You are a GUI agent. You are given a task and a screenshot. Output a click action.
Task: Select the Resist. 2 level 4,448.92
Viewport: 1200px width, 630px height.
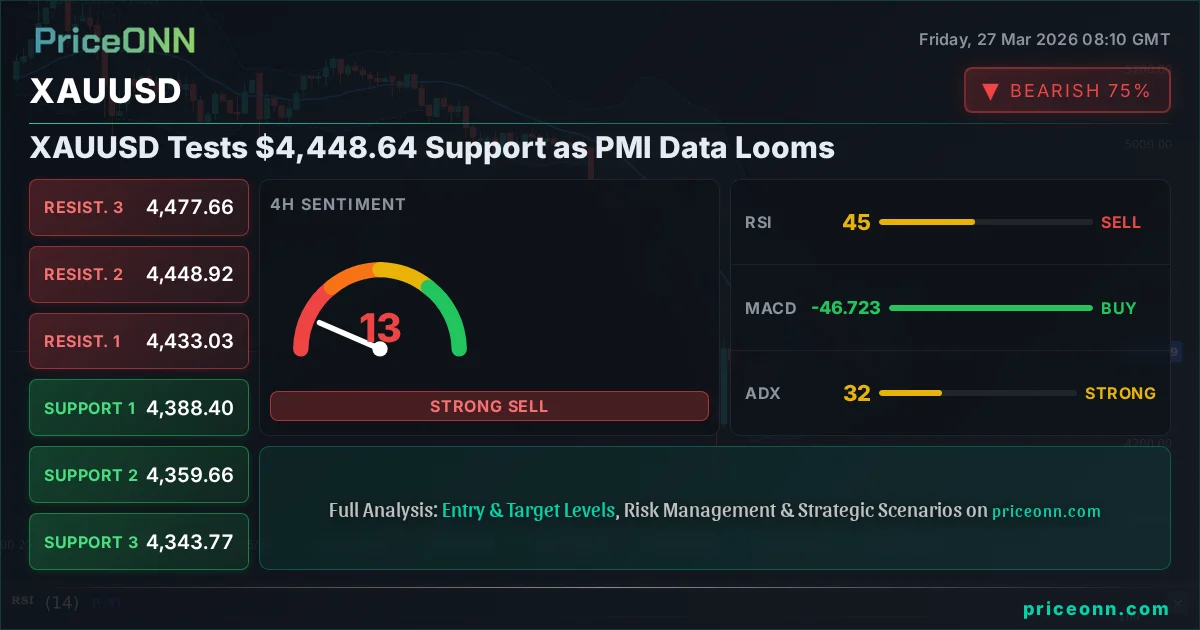(139, 274)
